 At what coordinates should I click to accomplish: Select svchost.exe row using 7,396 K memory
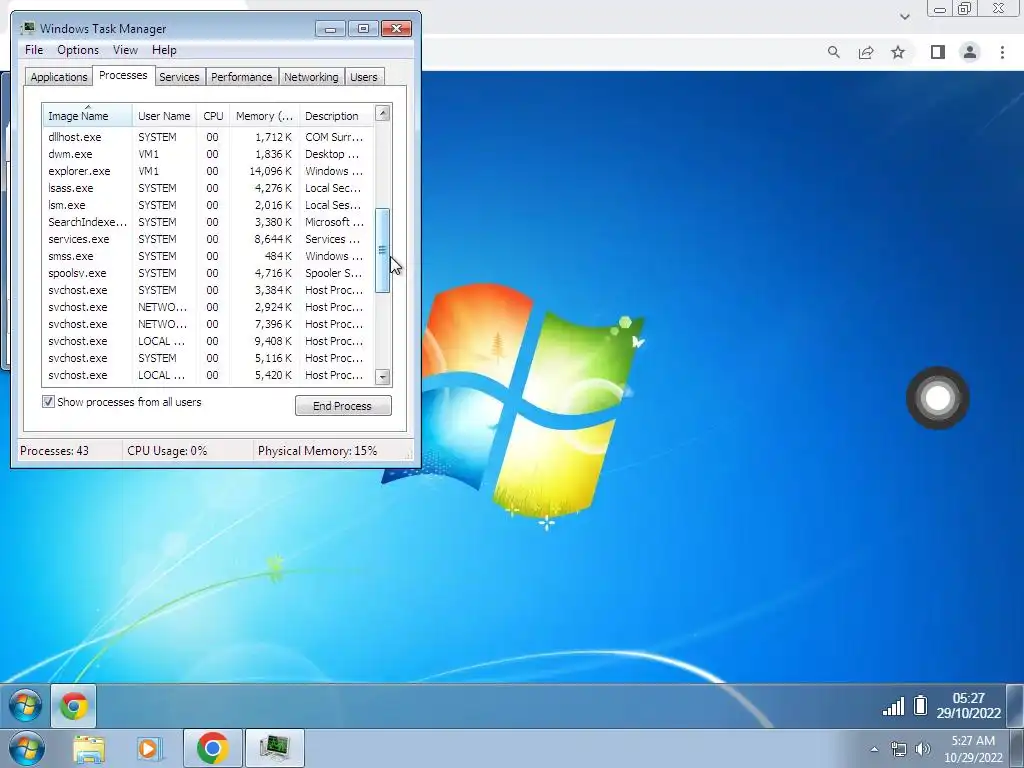pyautogui.click(x=208, y=324)
